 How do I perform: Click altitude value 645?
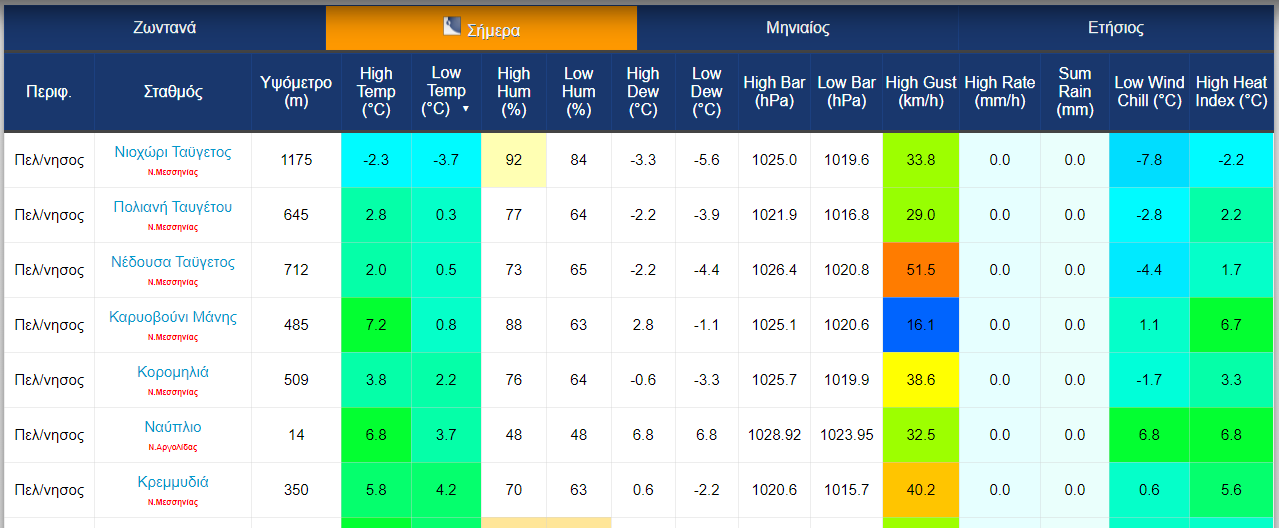(x=297, y=215)
